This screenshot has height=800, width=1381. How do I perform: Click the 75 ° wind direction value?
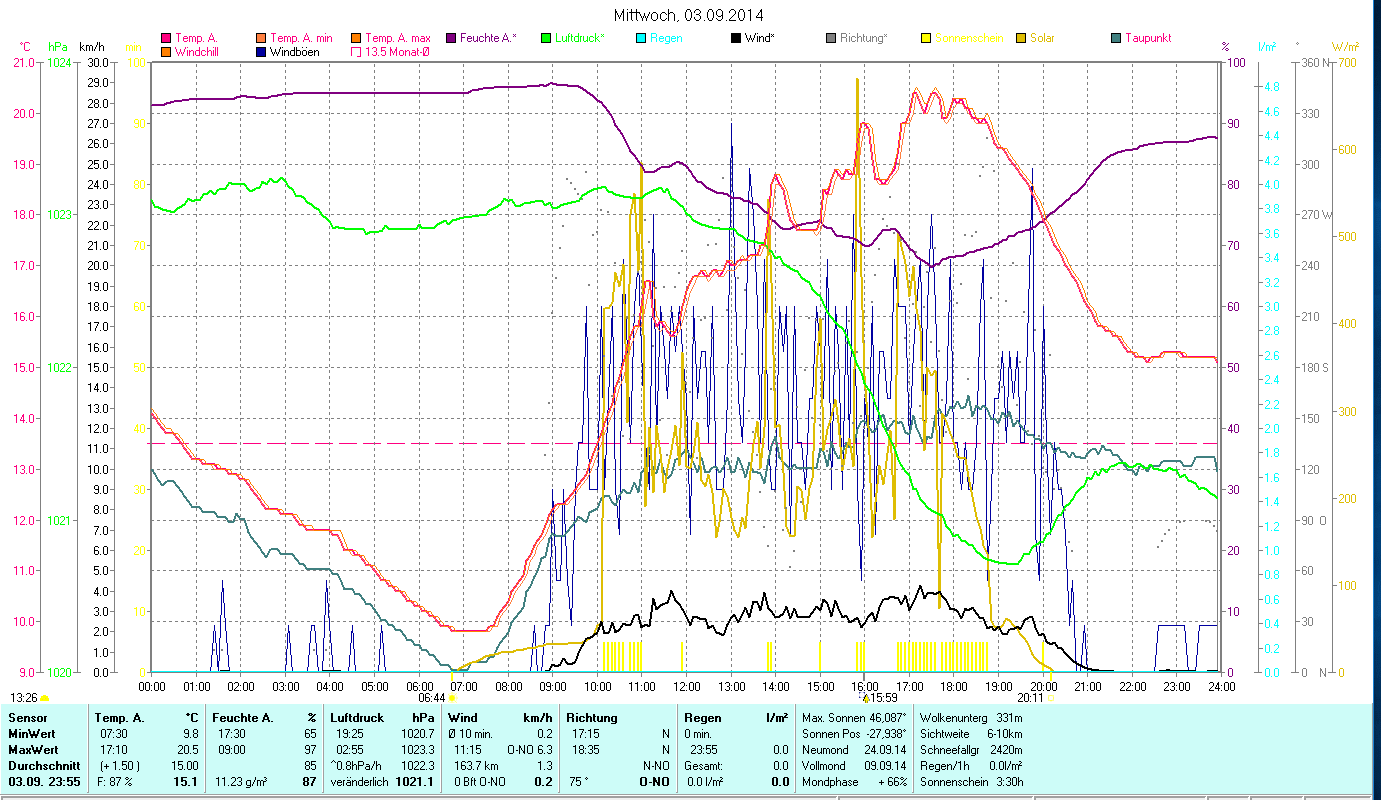click(x=577, y=782)
